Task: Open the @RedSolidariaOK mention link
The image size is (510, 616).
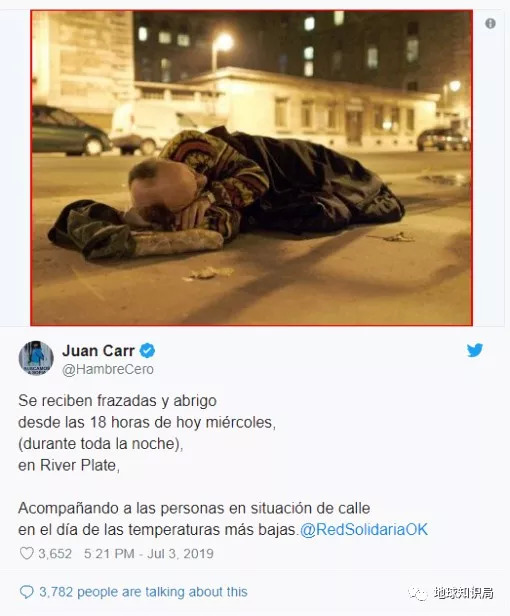Action: pos(364,529)
